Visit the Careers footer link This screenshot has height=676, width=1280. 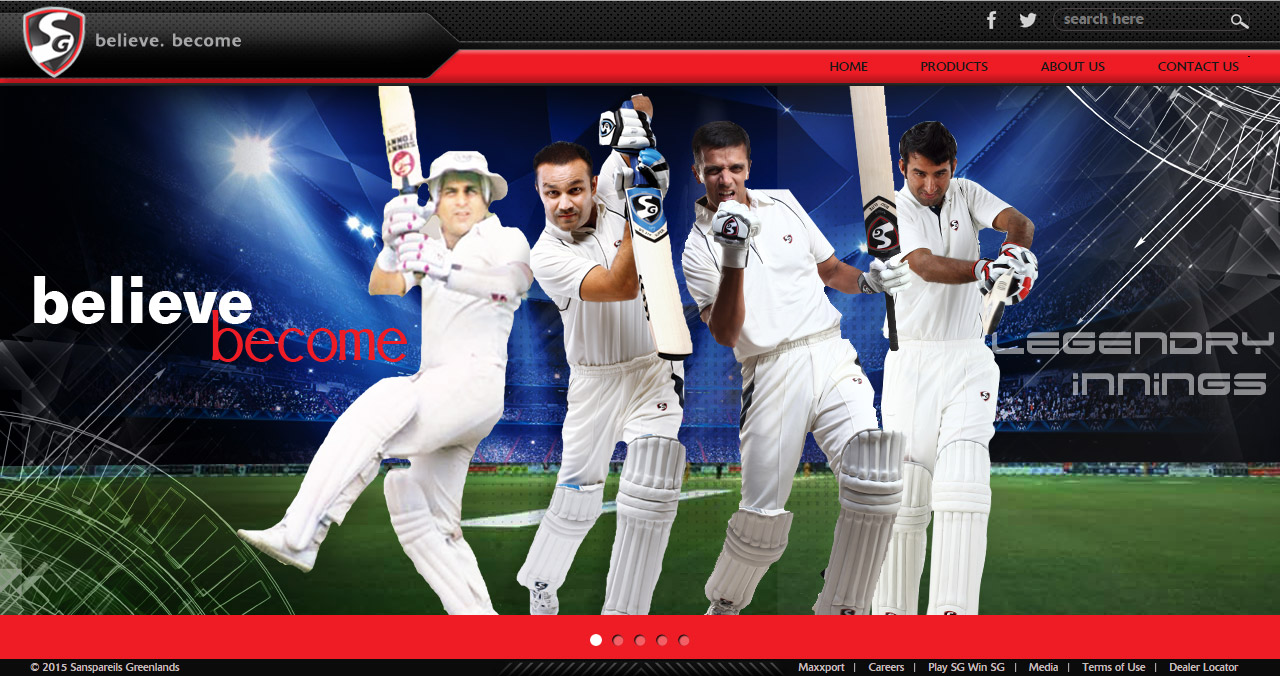point(886,667)
